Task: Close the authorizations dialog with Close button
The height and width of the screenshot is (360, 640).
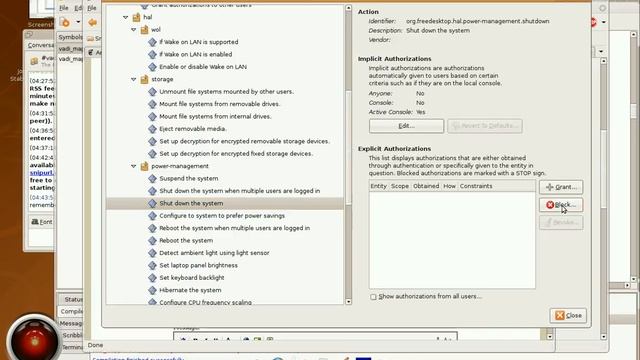Action: pyautogui.click(x=568, y=316)
